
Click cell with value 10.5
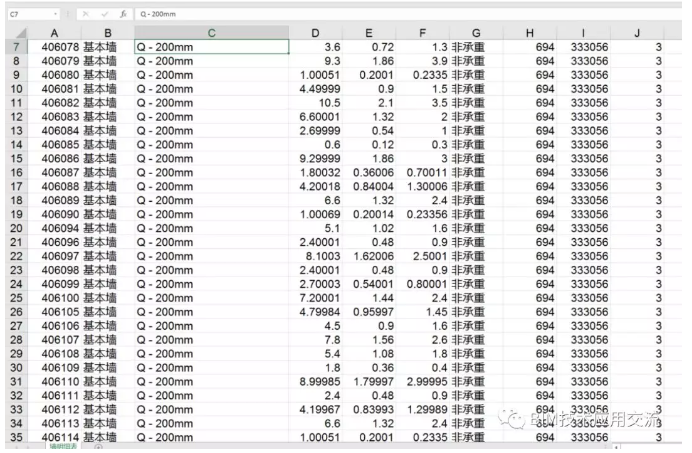[x=315, y=103]
